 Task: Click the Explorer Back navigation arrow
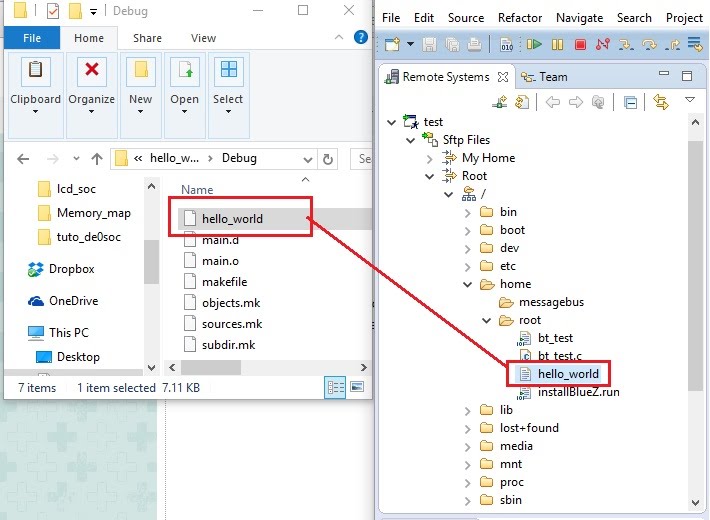pyautogui.click(x=23, y=159)
